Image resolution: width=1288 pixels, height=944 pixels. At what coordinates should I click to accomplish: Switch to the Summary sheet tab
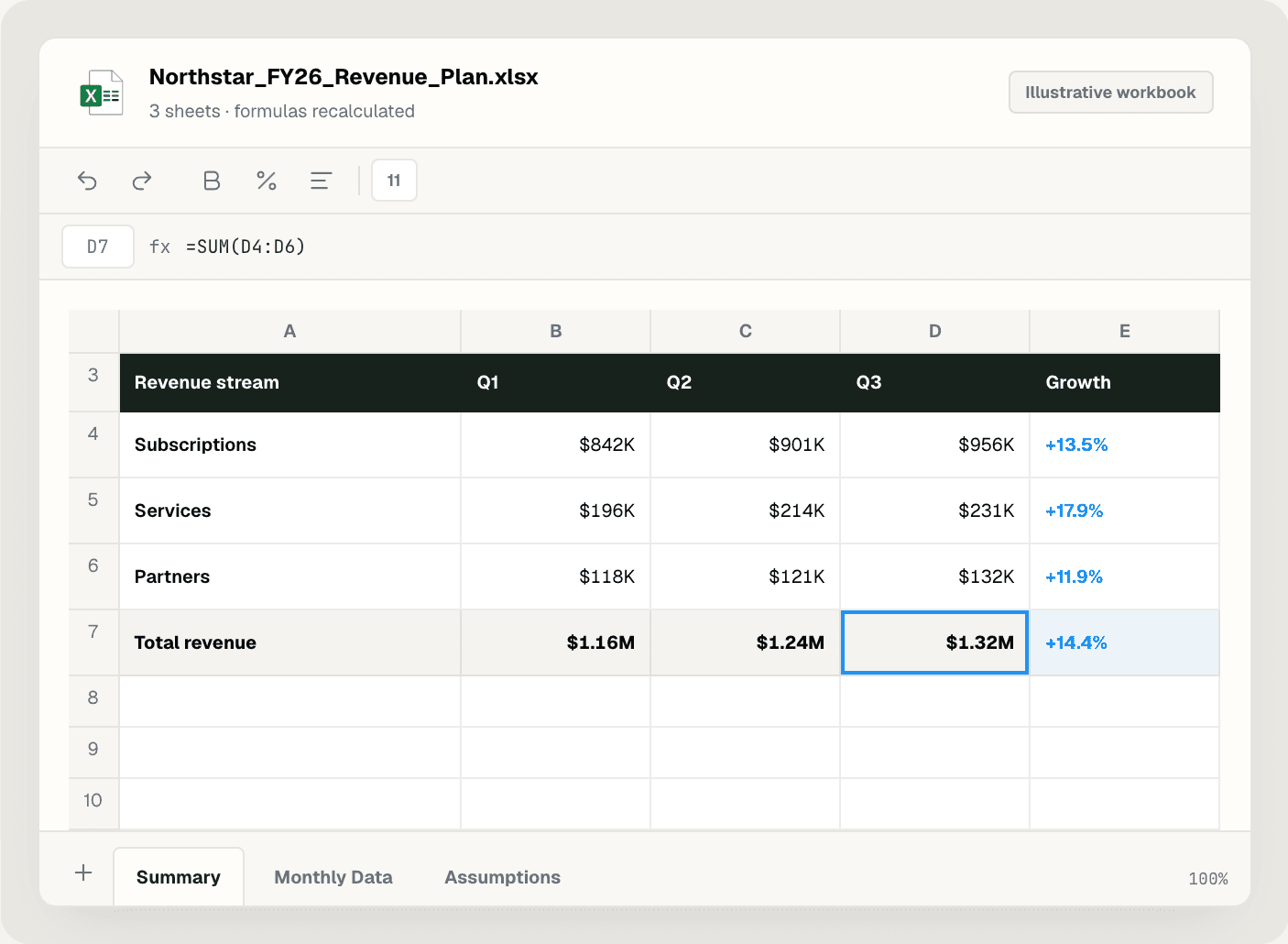click(x=179, y=877)
